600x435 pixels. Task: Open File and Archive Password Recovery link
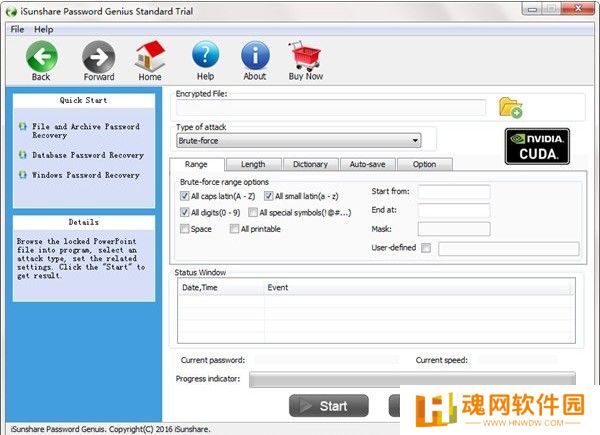click(x=86, y=130)
